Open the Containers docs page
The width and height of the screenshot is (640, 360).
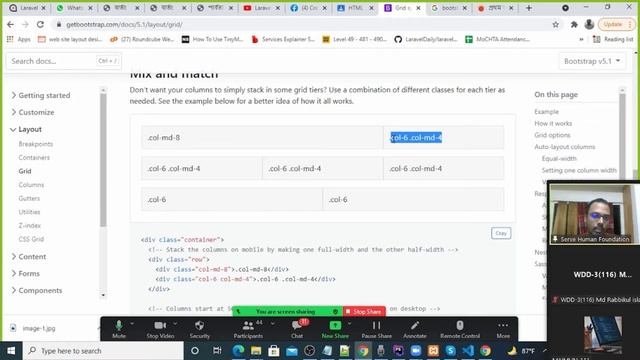(x=34, y=158)
